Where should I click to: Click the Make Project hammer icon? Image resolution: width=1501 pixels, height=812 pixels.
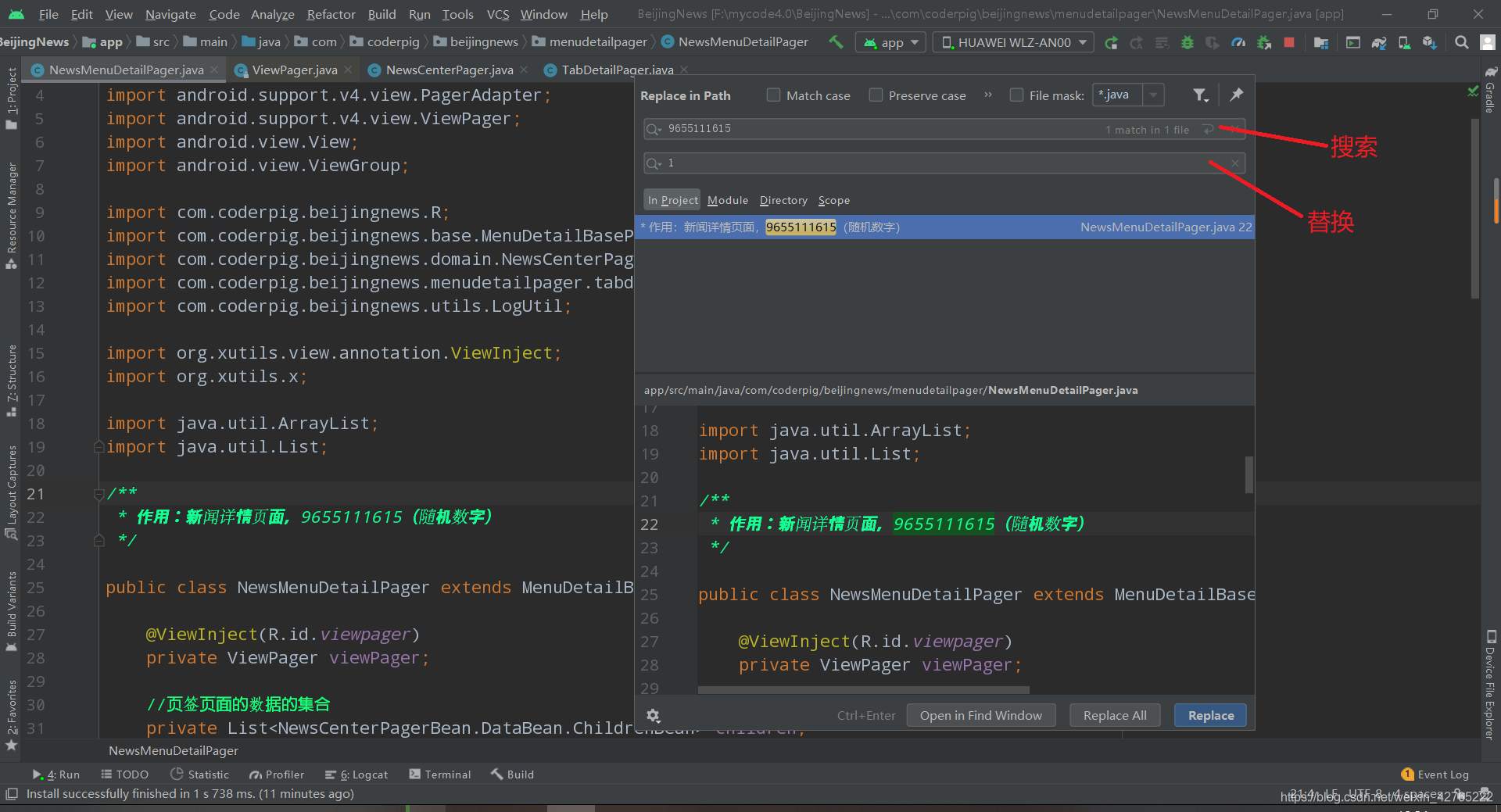(x=836, y=42)
